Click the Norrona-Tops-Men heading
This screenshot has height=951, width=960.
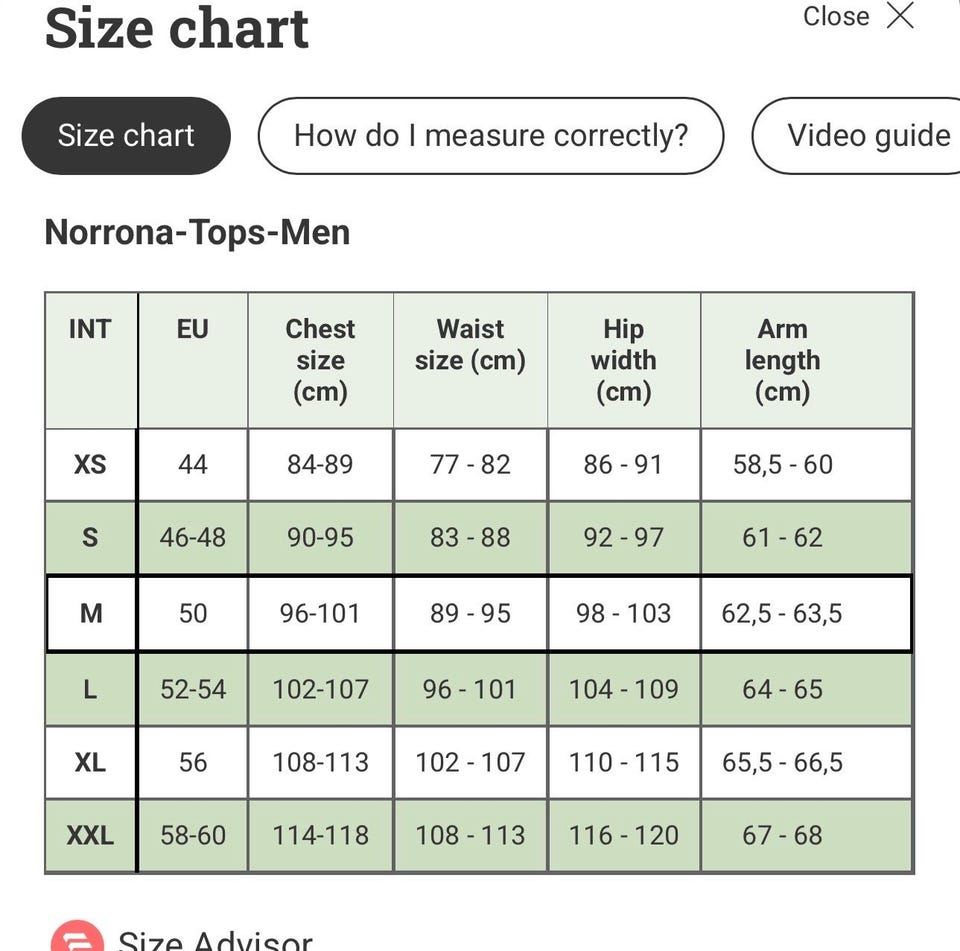click(197, 233)
